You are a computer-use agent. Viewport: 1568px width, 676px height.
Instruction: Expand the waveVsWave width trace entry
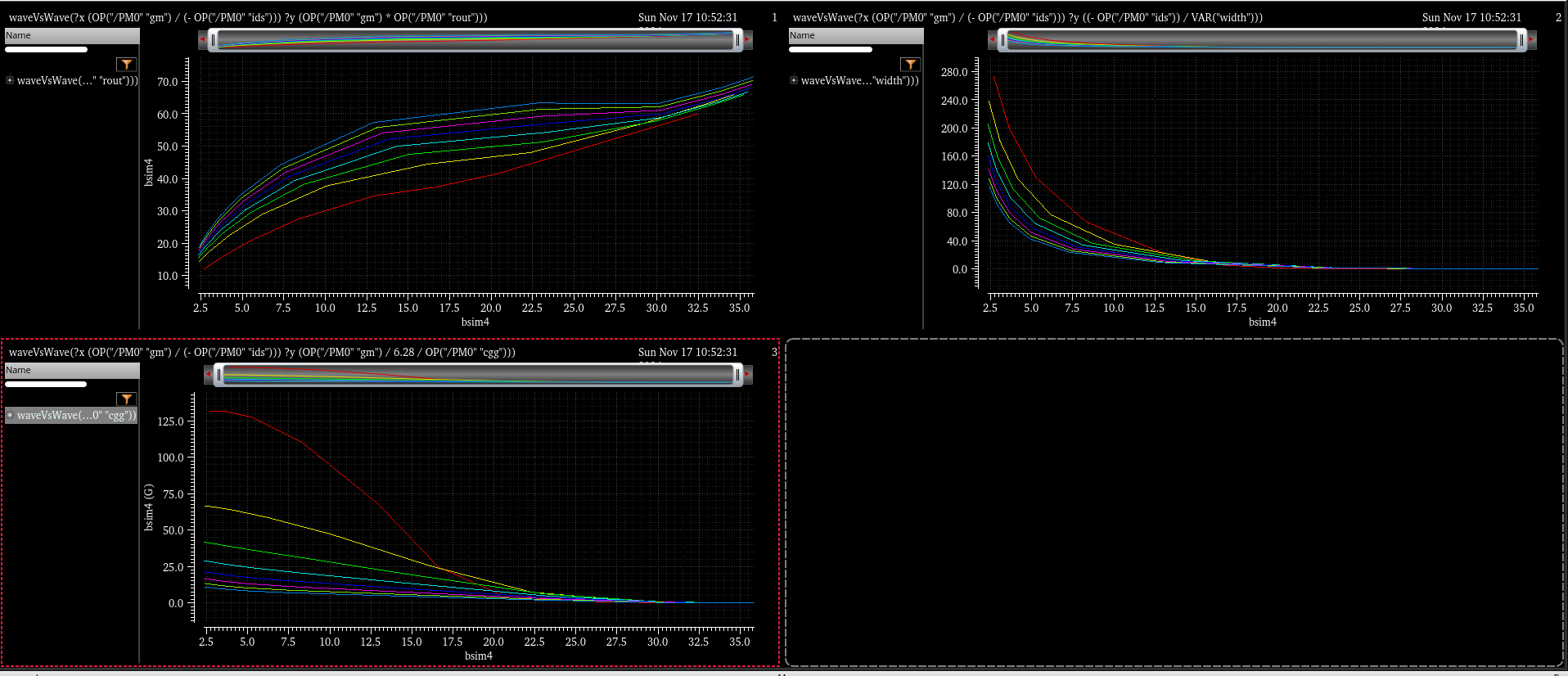tap(794, 80)
